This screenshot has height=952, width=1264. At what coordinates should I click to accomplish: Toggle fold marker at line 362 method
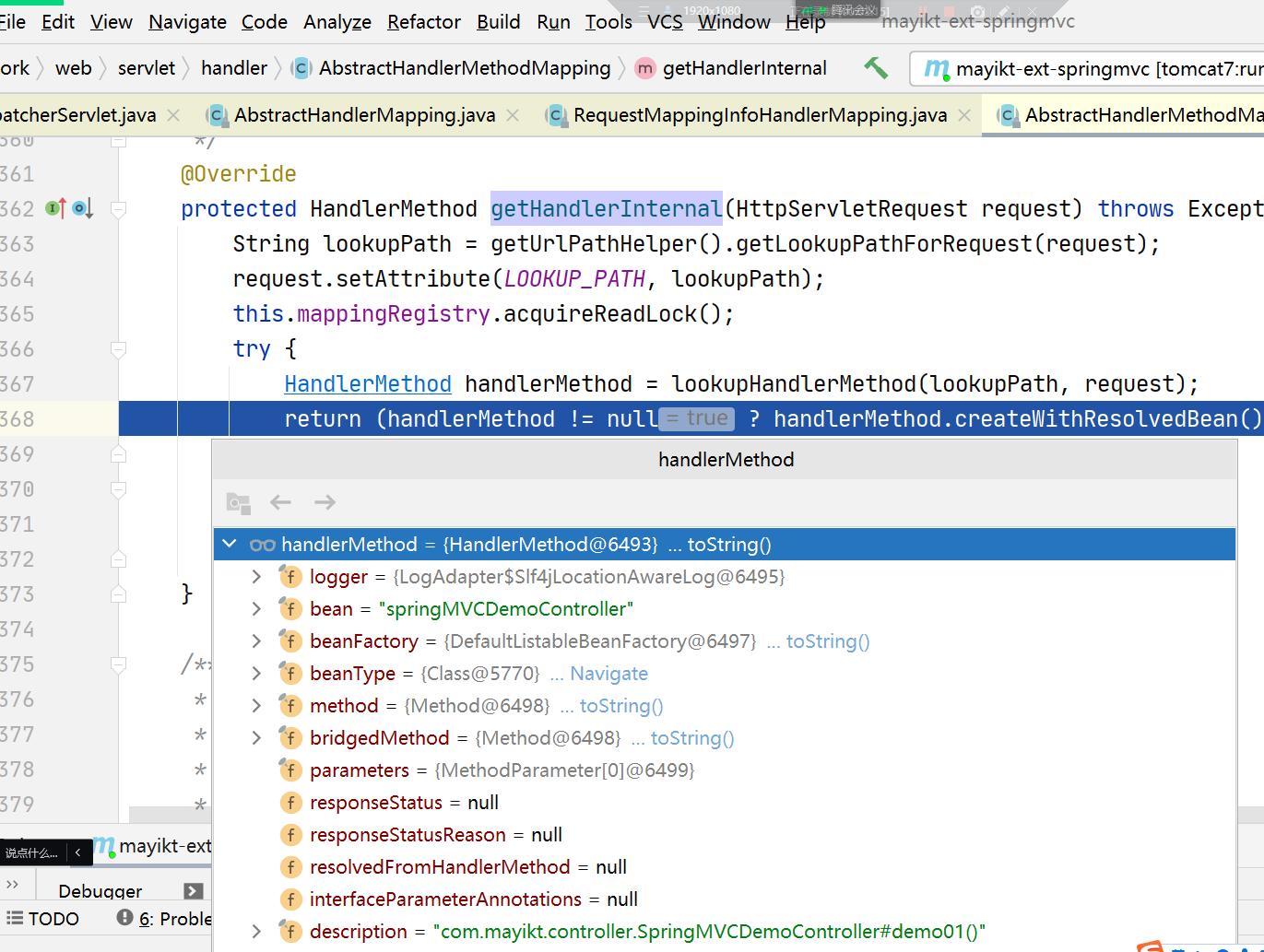click(x=118, y=209)
